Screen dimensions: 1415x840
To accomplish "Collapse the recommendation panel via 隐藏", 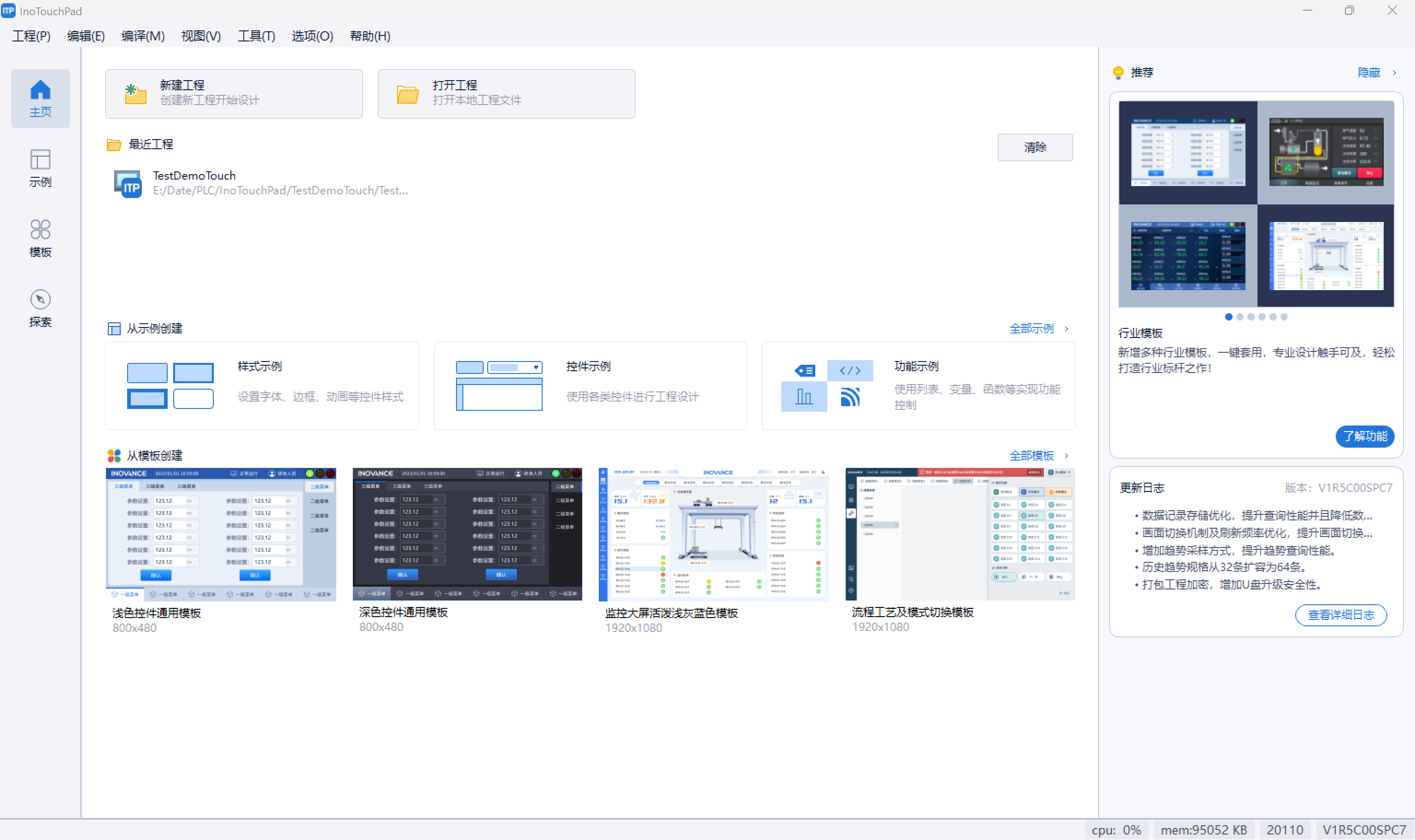I will click(x=1369, y=72).
